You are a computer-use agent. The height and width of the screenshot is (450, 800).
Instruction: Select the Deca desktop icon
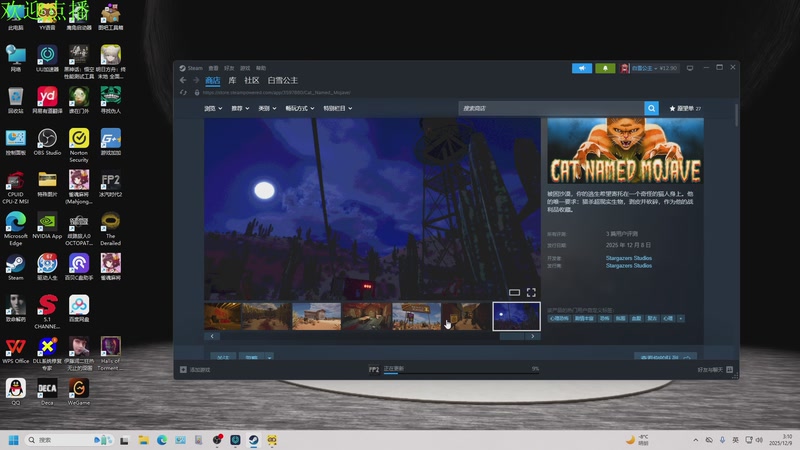click(47, 392)
